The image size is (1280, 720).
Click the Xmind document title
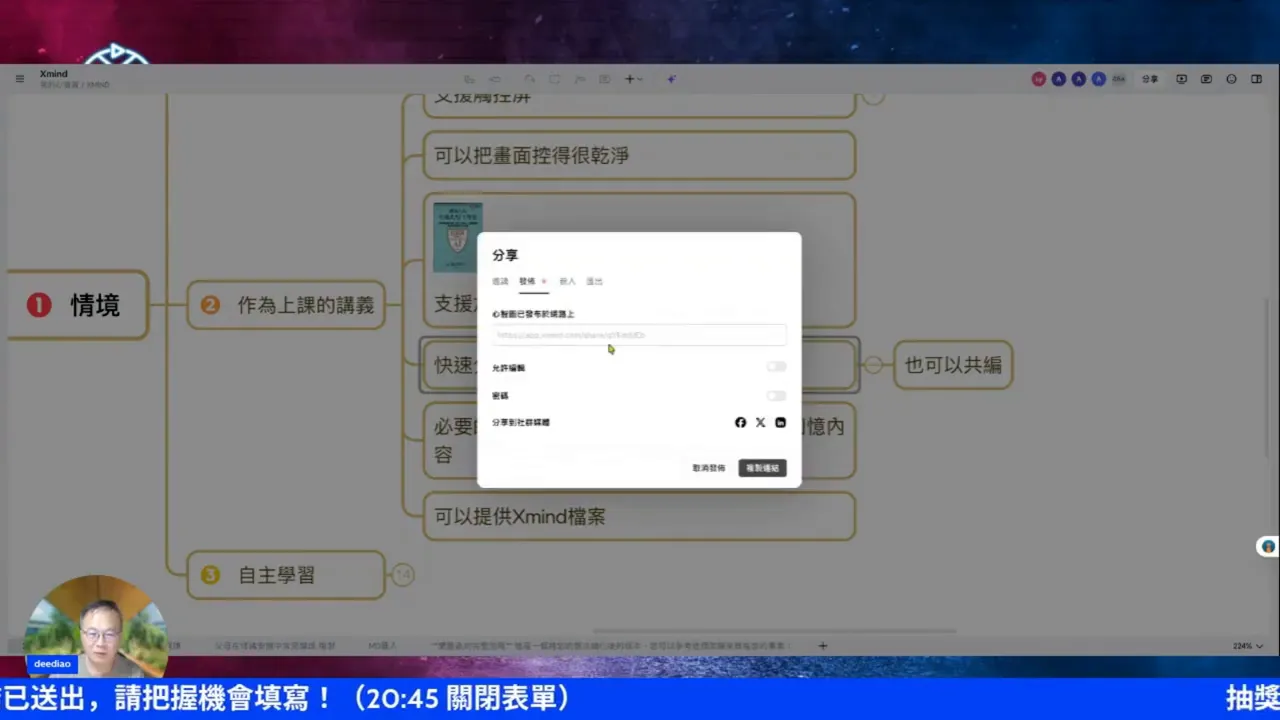[53, 74]
